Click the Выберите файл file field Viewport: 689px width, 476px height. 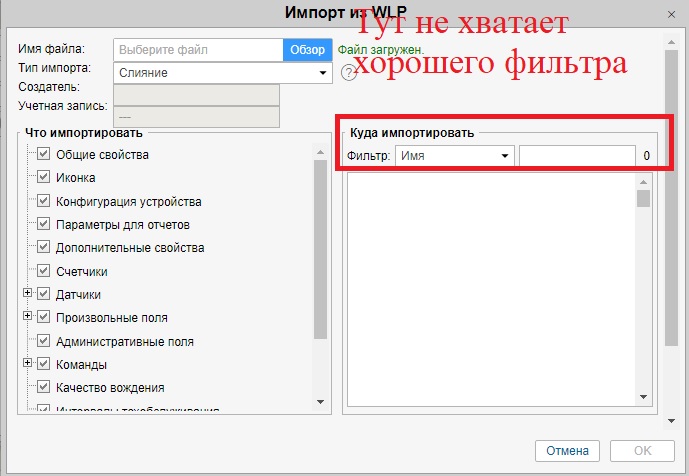(x=198, y=49)
